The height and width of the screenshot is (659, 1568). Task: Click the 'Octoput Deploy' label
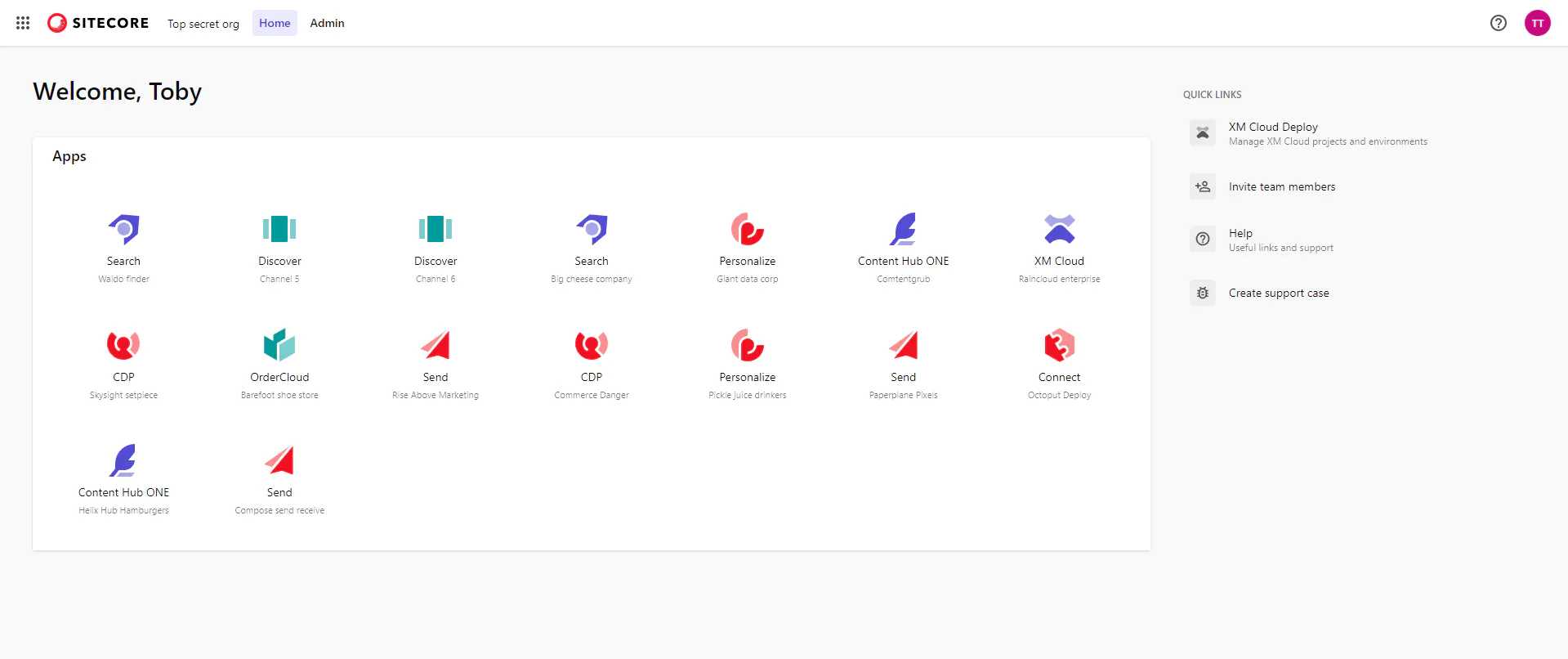pyautogui.click(x=1060, y=395)
